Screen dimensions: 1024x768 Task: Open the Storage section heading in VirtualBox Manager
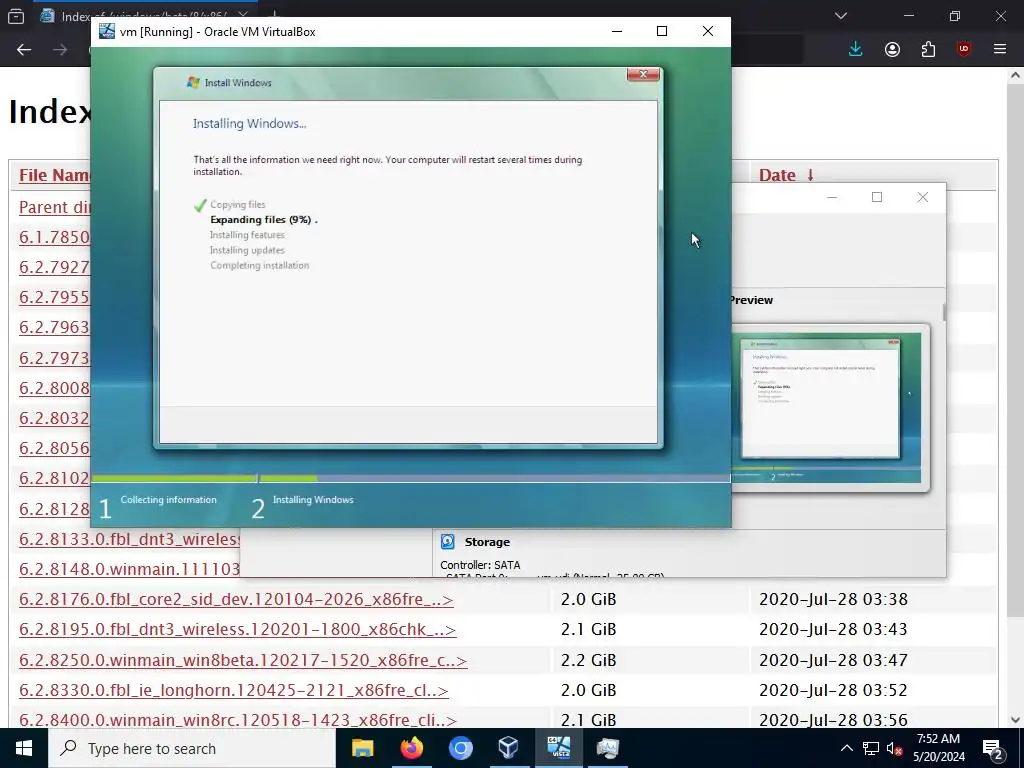487,542
